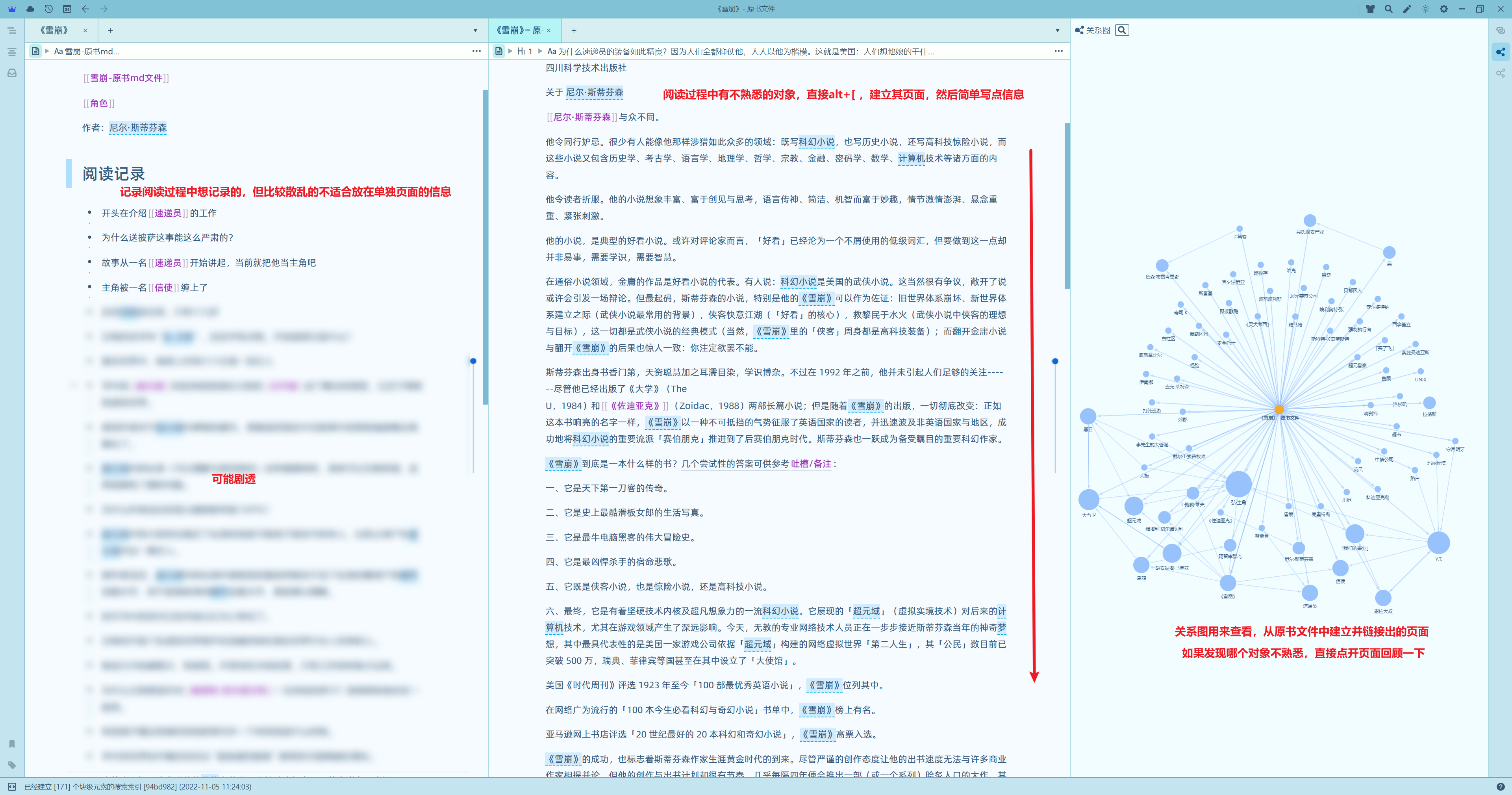Click the left editor scroll progress dot
The width and height of the screenshot is (1512, 795).
click(x=473, y=361)
